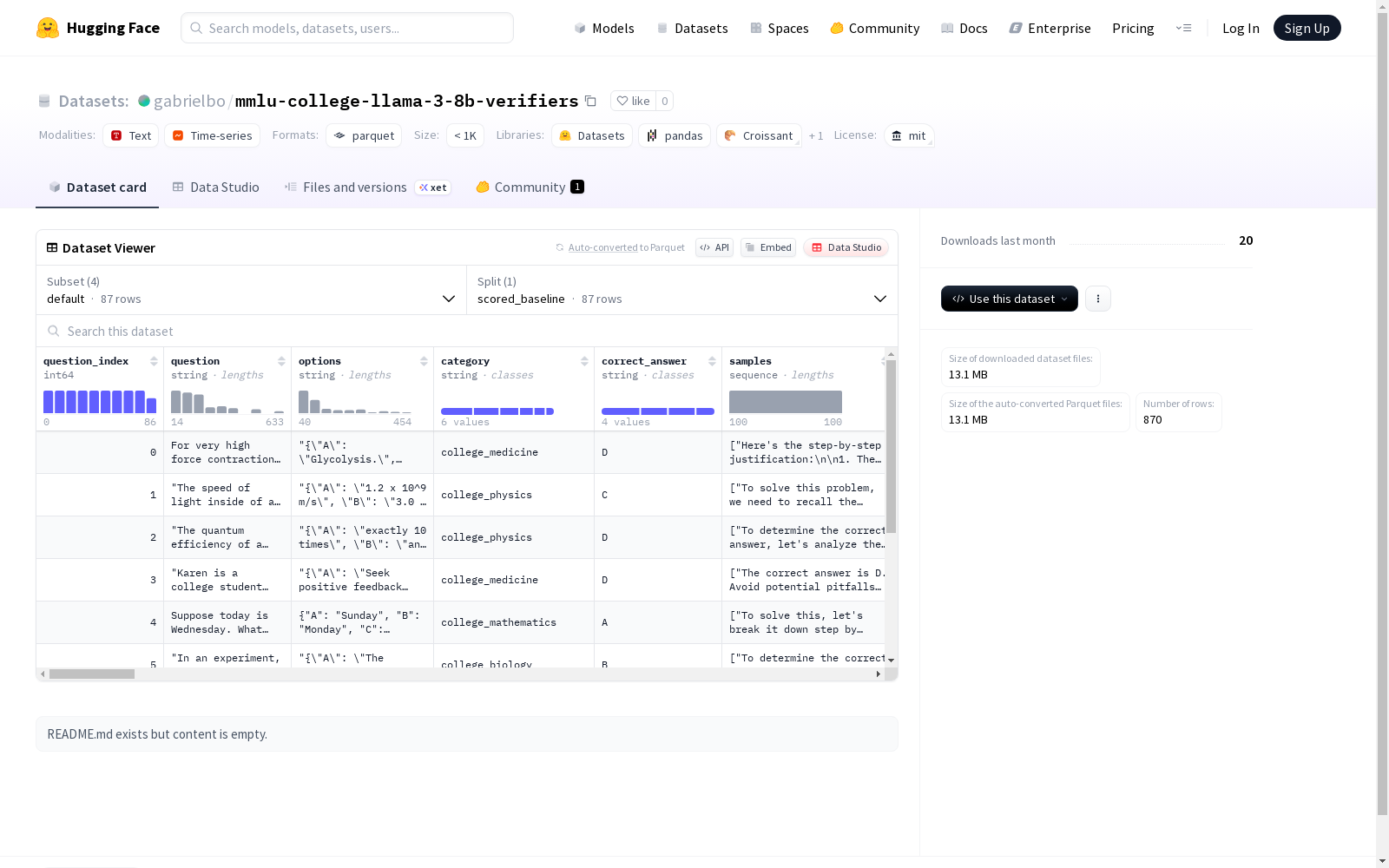This screenshot has width=1389, height=868.
Task: Open the more navigation menu icon
Action: [x=1183, y=28]
